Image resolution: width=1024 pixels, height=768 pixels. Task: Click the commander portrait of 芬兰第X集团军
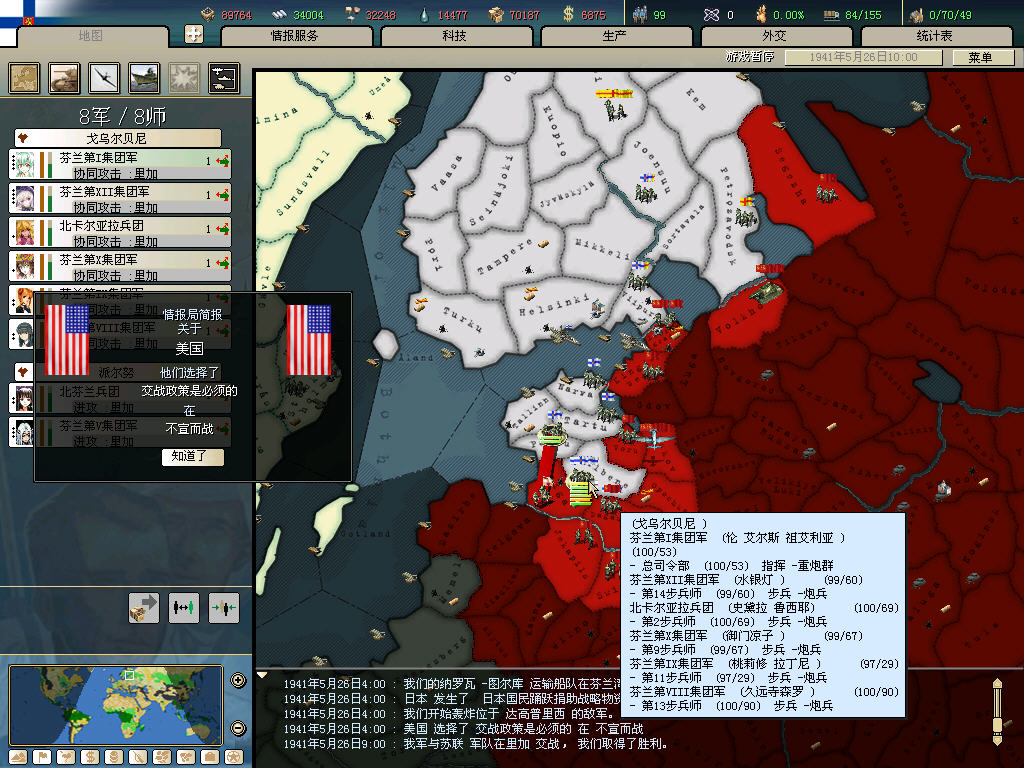pos(24,266)
